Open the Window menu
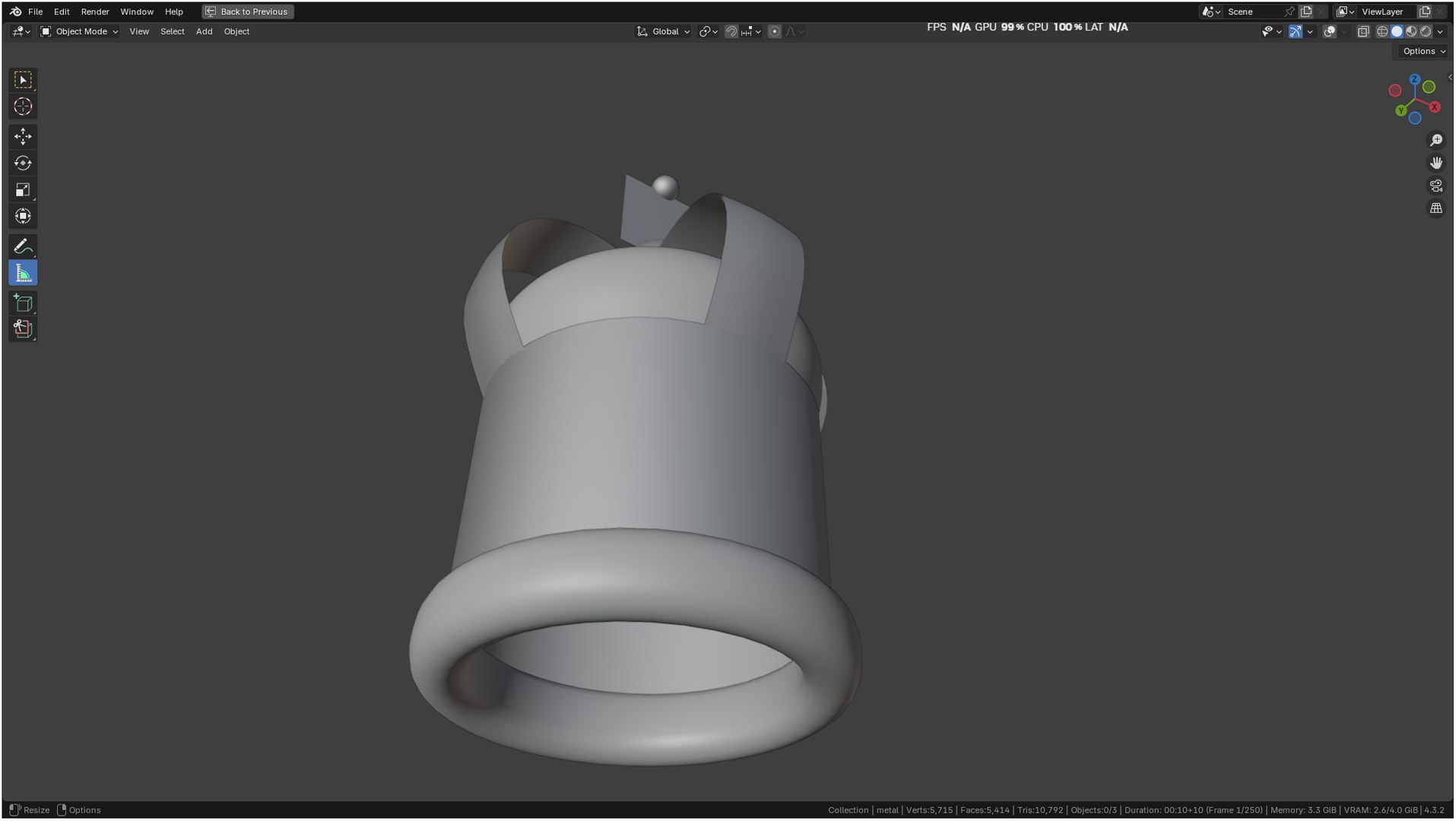 point(137,11)
